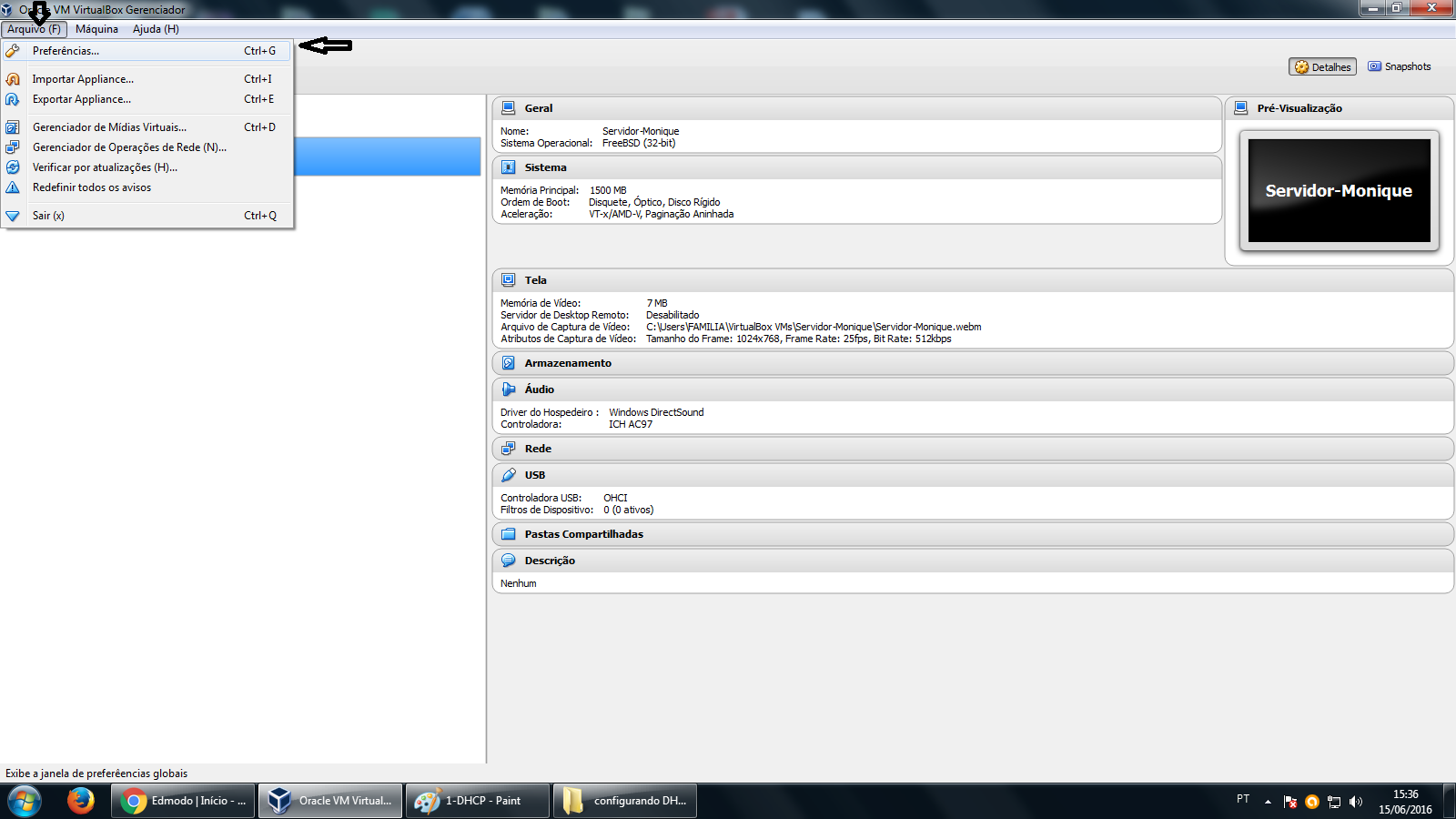This screenshot has height=819, width=1456.
Task: Select Redefinir todos os avisos
Action: tap(147, 187)
